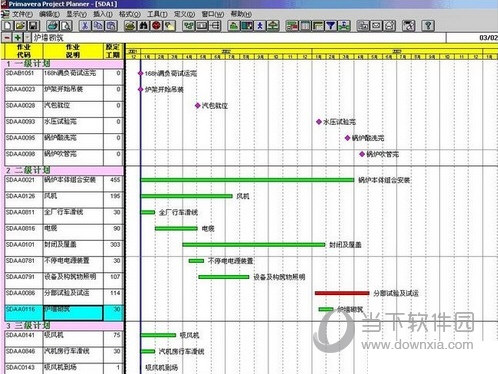Click the relationship lines icon beside the PERT icon

coord(215,26)
